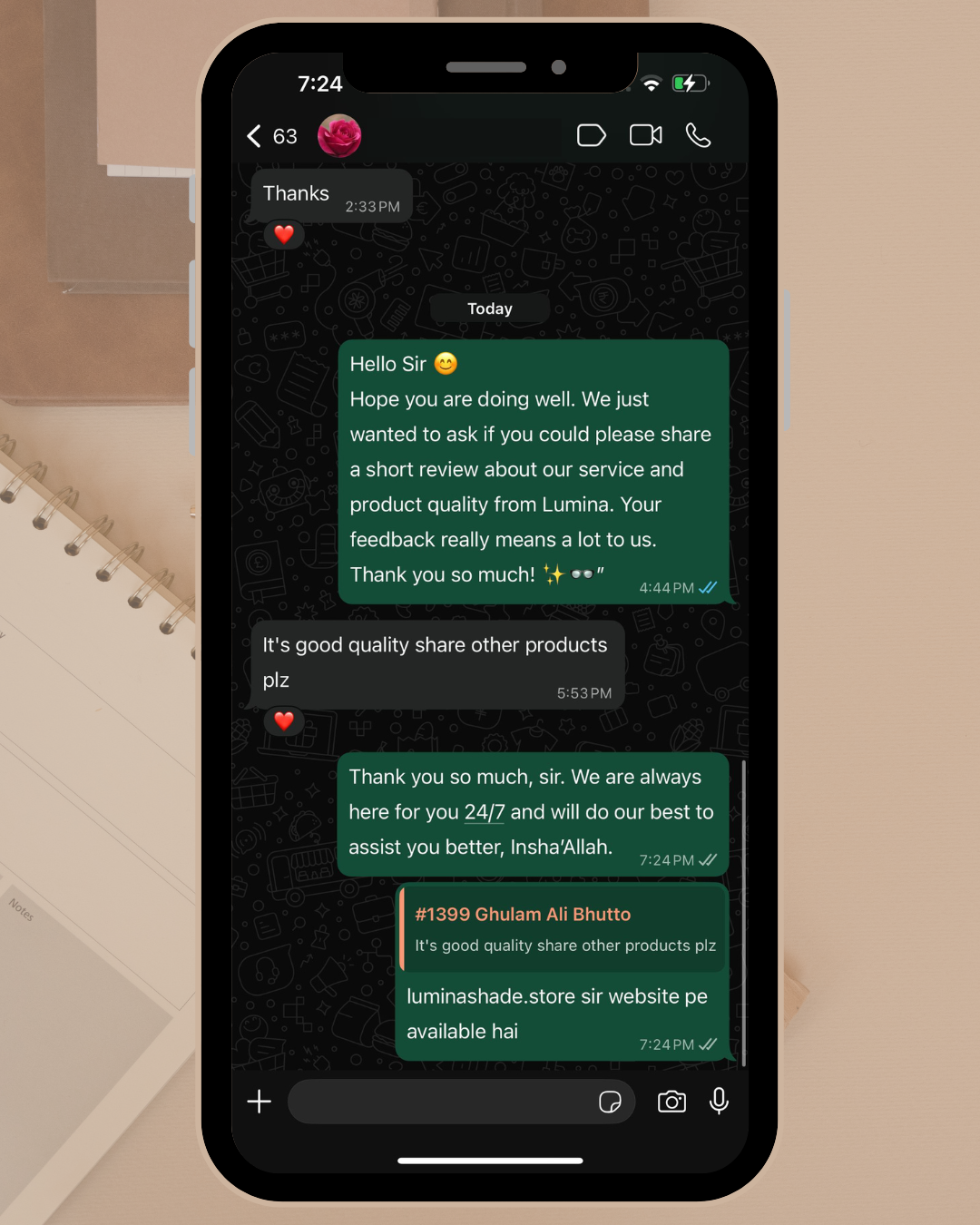980x1225 pixels.
Task: Open the sticker picker in message field
Action: (x=611, y=1102)
